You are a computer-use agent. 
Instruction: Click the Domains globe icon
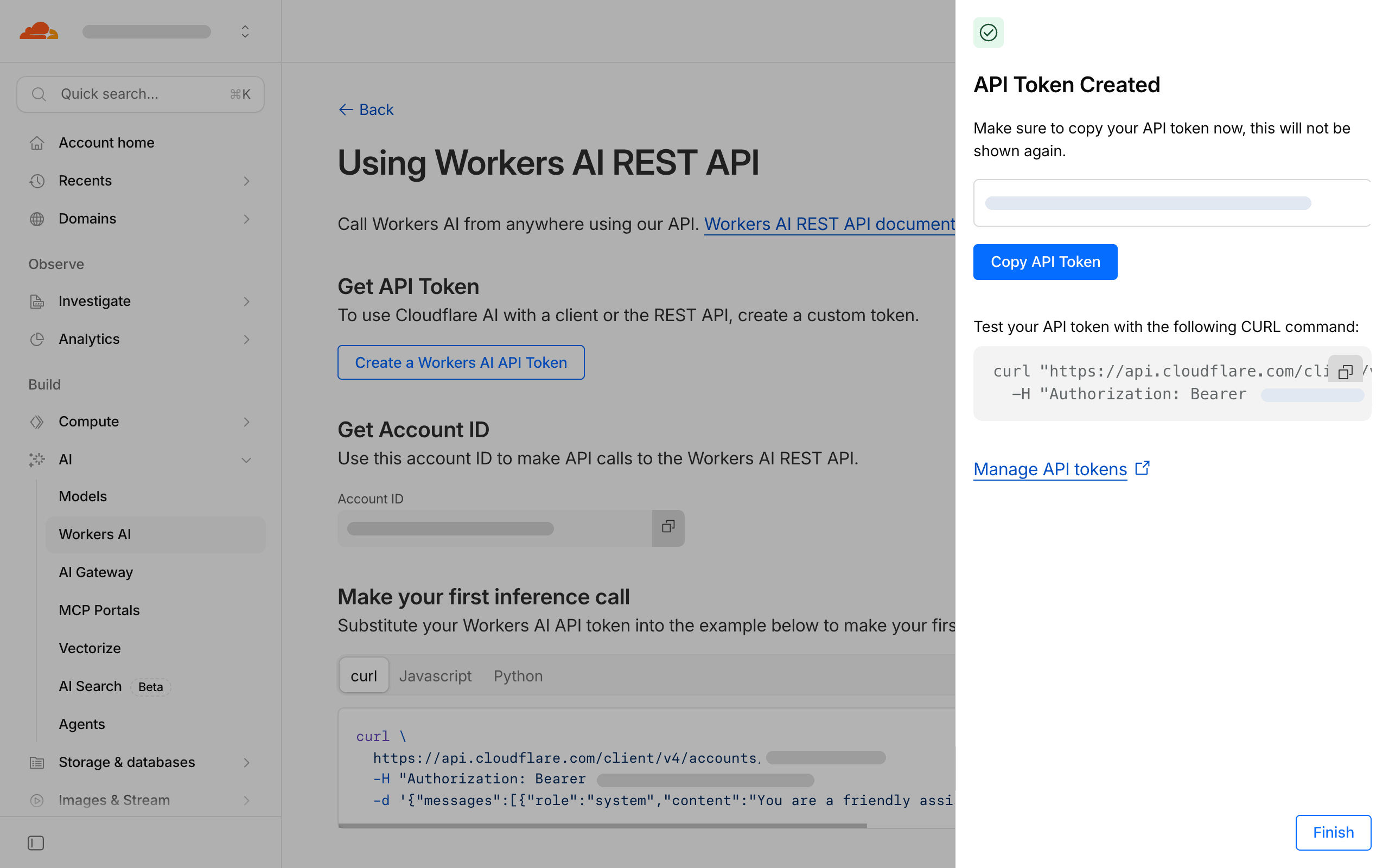[37, 219]
